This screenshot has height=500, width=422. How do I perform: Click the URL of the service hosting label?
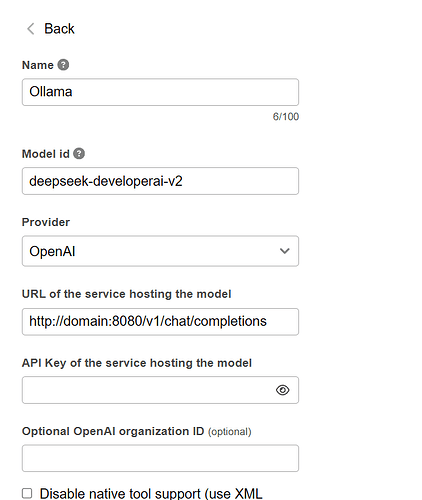pos(127,294)
